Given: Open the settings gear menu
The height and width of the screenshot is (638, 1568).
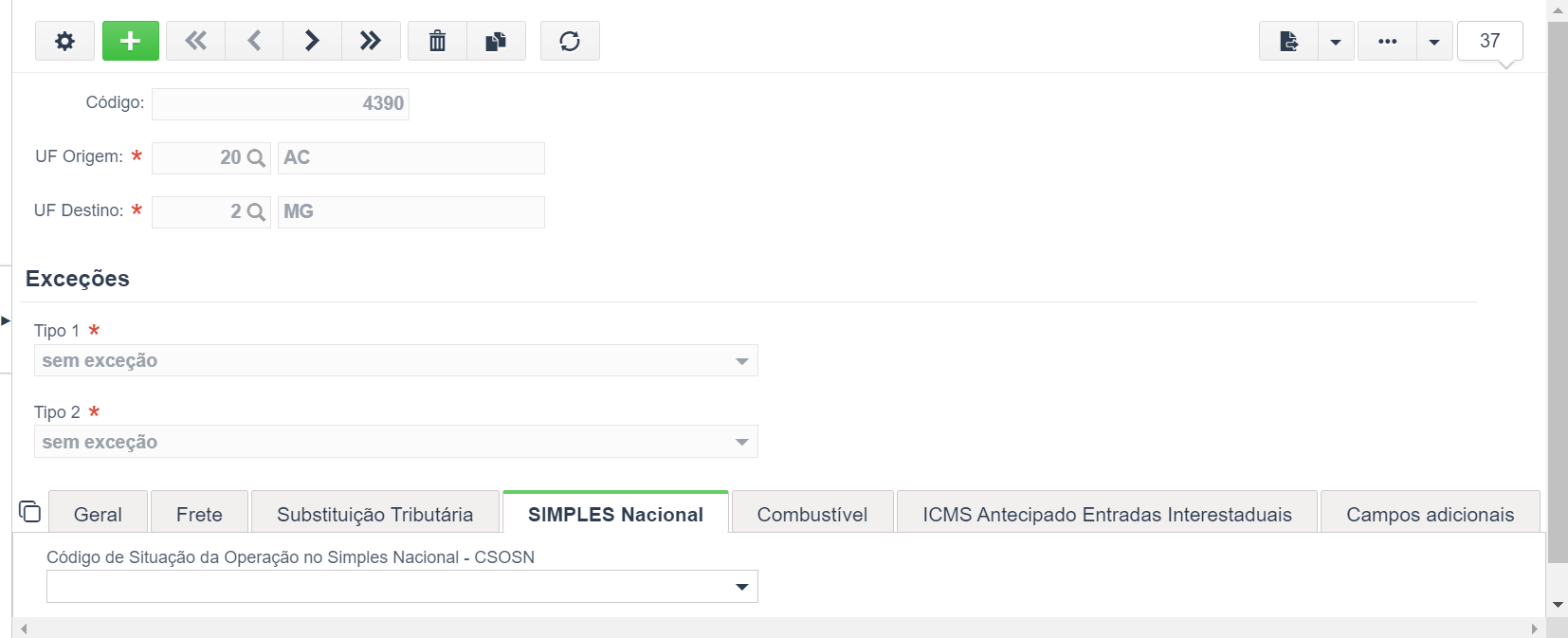Looking at the screenshot, I should click(x=64, y=41).
